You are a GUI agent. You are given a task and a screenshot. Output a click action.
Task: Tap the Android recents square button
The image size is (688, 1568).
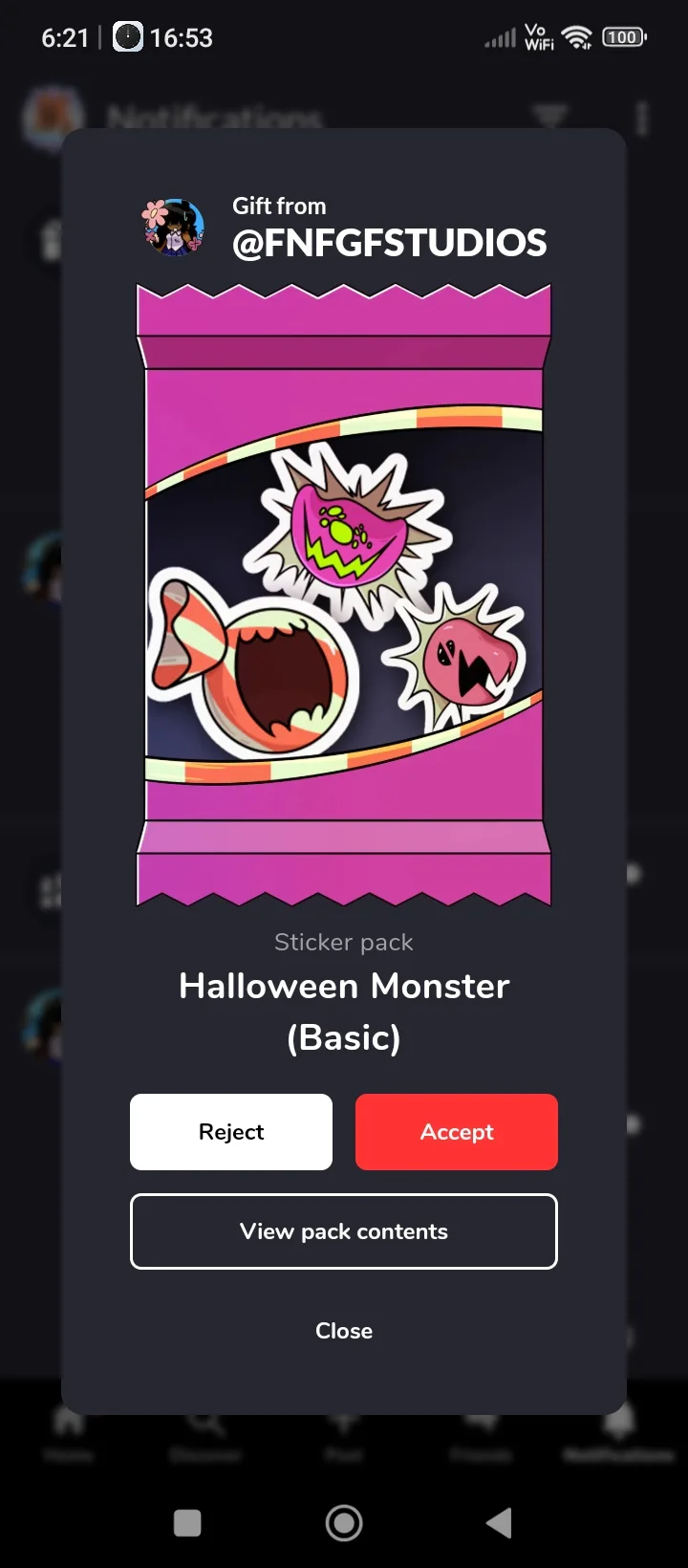pos(187,1523)
